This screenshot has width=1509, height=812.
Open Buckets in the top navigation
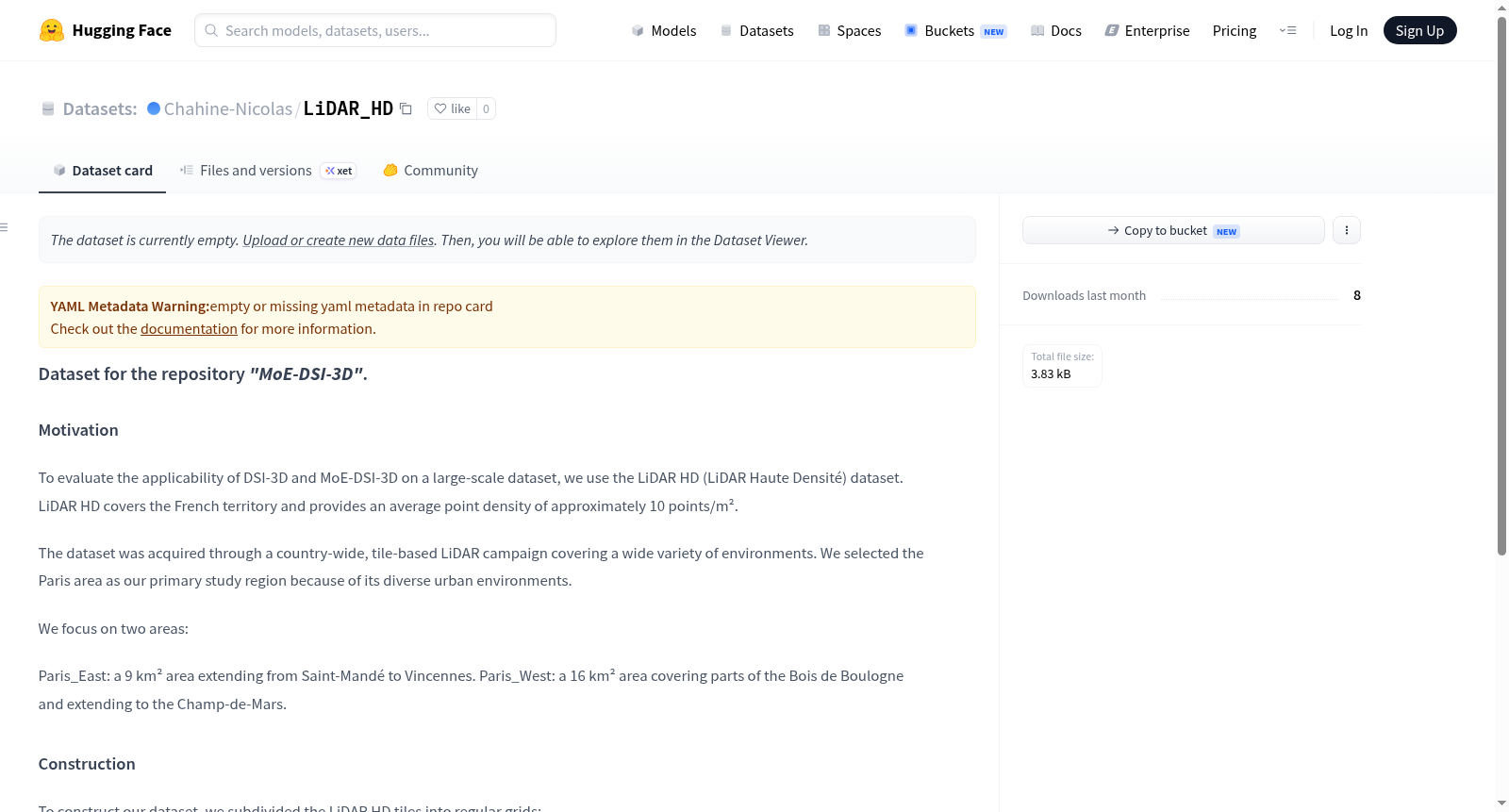[x=955, y=30]
